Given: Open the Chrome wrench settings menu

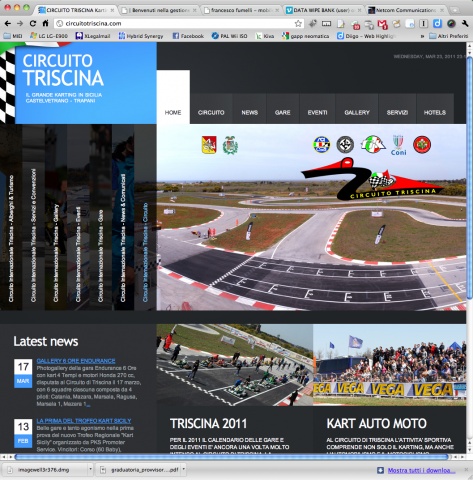Looking at the screenshot, I should coord(465,23).
